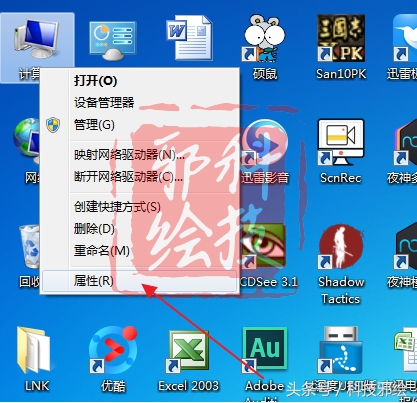Open the Word document desktop icon

point(189,38)
